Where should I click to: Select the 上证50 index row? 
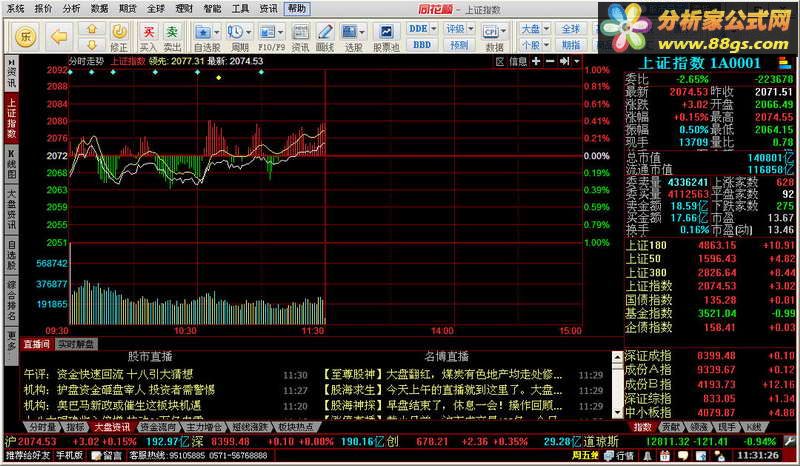click(x=710, y=259)
